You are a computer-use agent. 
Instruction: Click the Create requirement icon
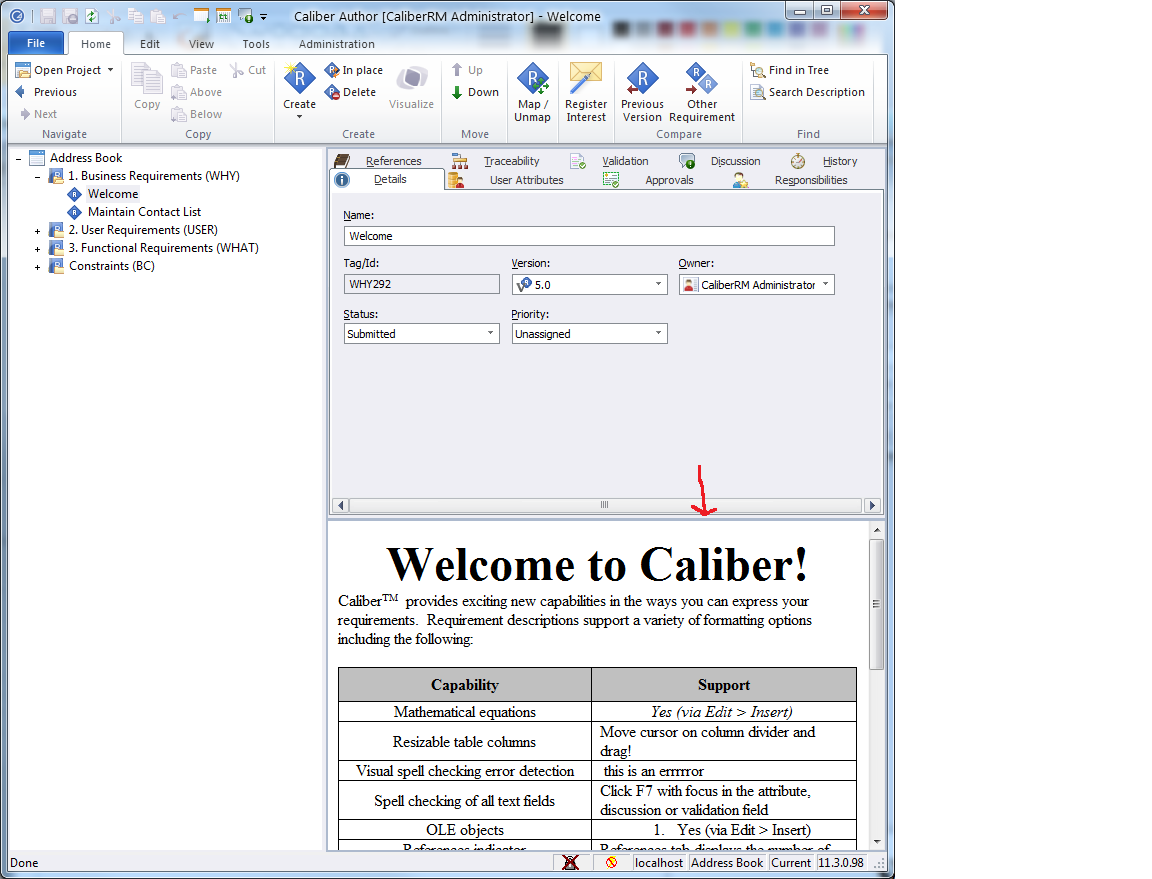300,79
